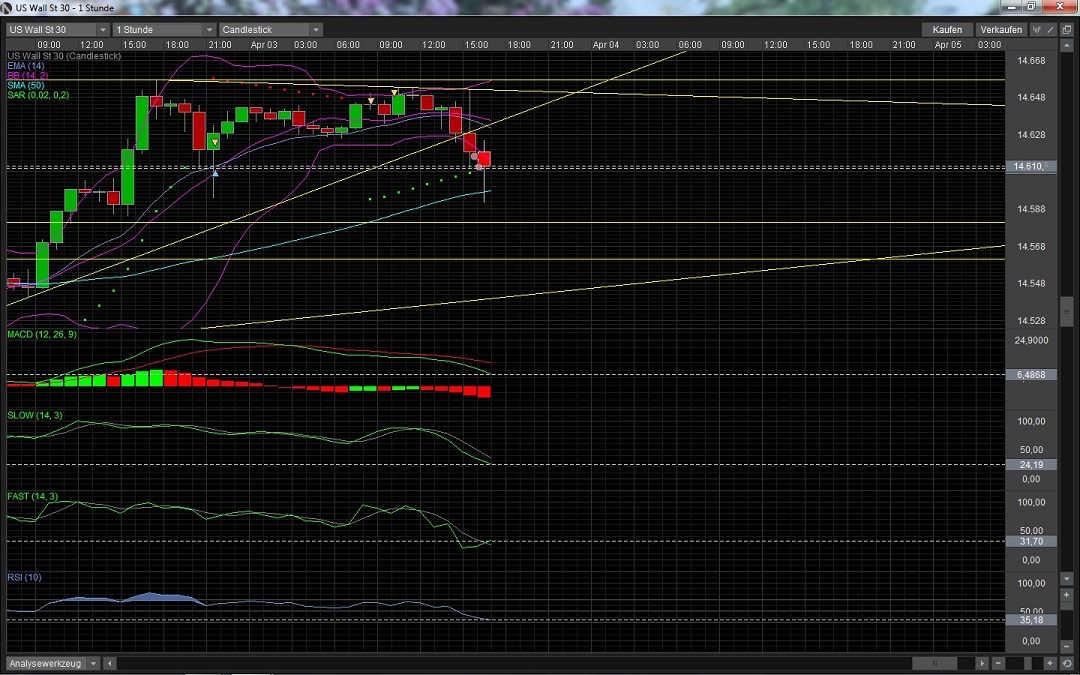
Task: Click the blue up-arrow marker under candle
Action: click(215, 173)
